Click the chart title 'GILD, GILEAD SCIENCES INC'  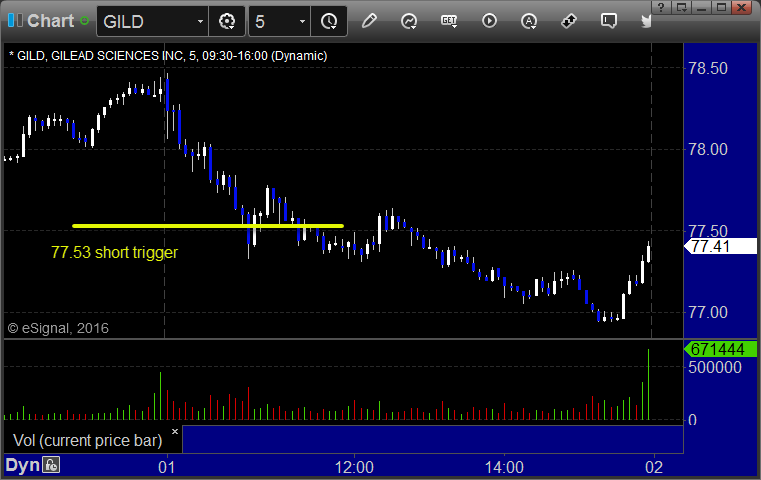tap(99, 56)
